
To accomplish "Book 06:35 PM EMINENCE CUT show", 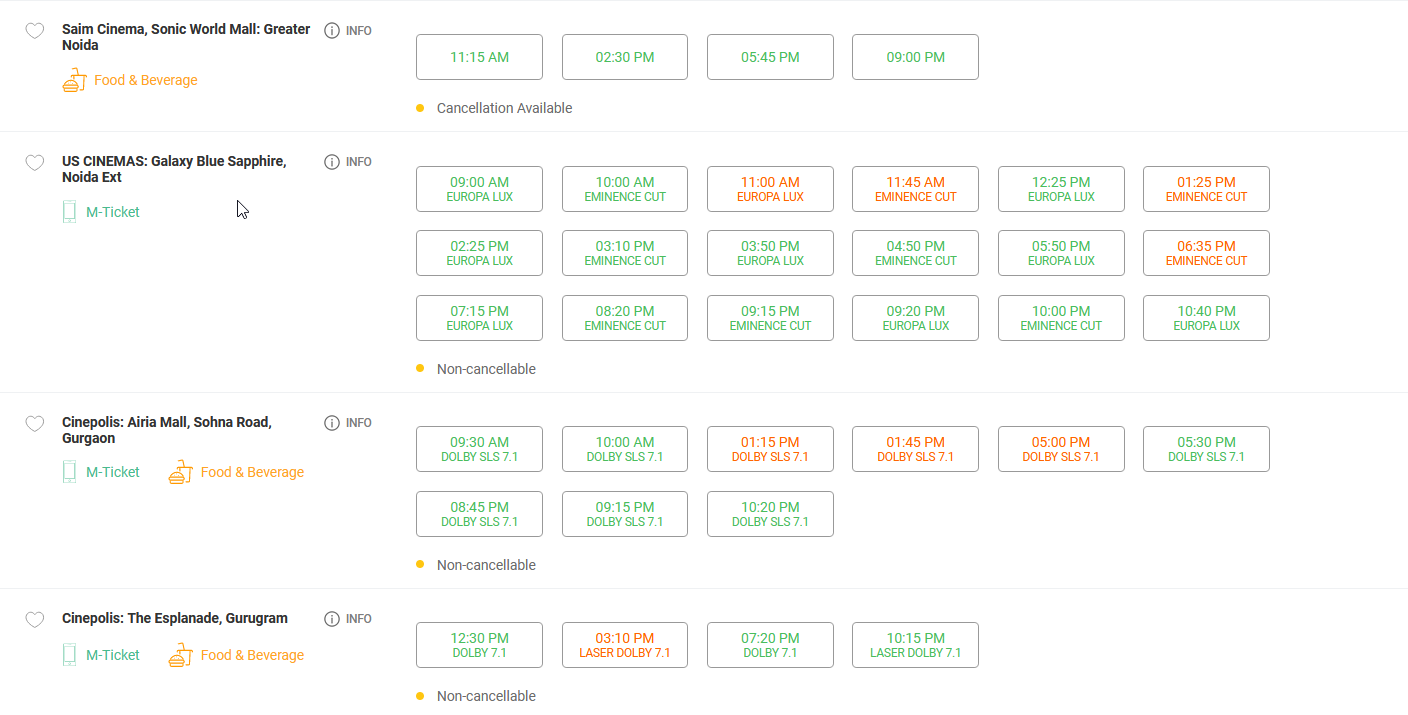I will 1206,253.
